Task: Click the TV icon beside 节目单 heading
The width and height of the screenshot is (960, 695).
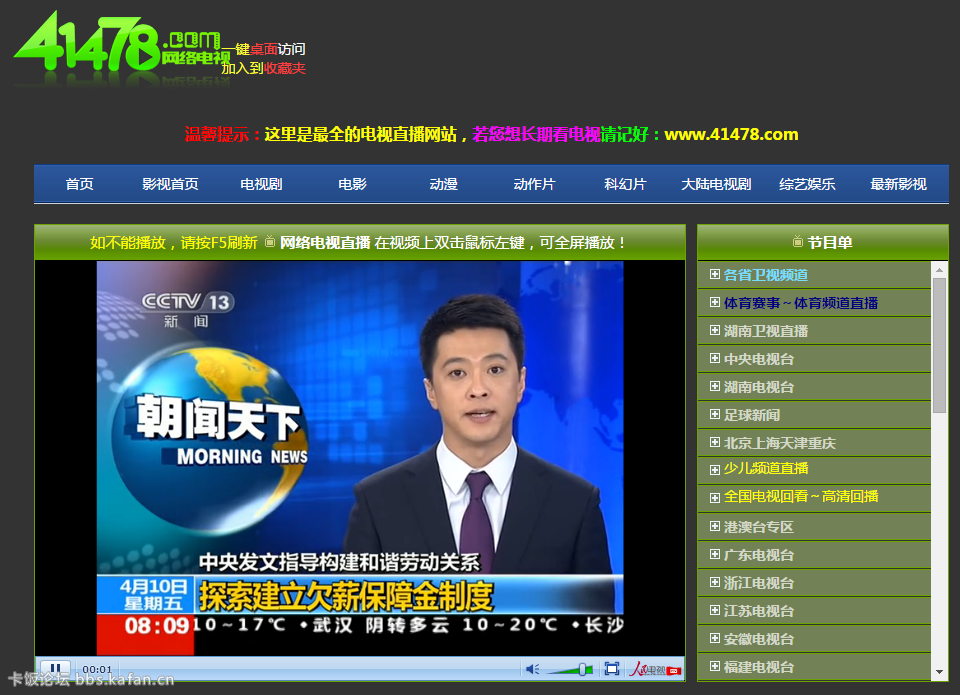Action: [x=797, y=242]
